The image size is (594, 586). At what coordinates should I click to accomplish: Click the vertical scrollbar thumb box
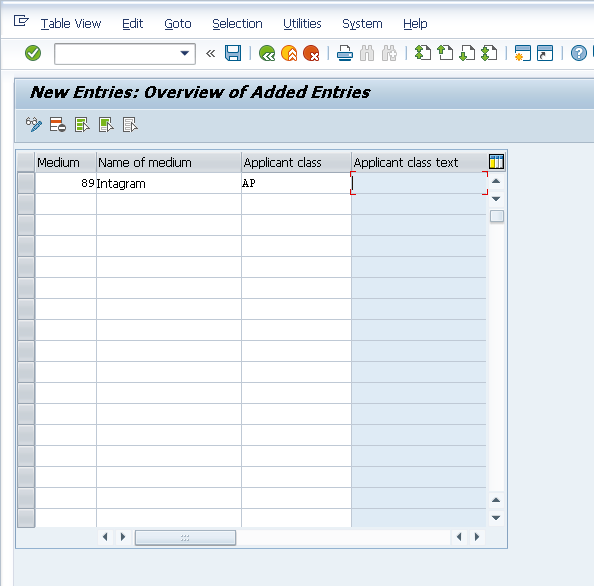coord(497,216)
